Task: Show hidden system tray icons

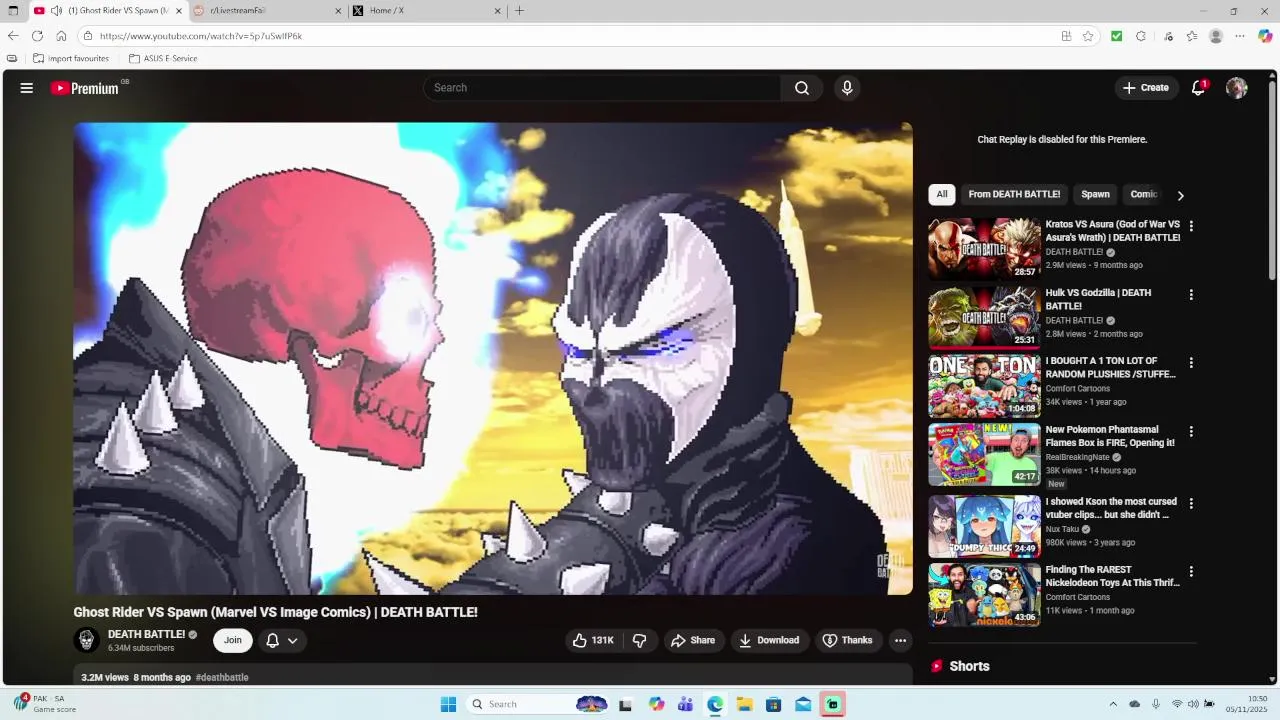Action: (x=1113, y=704)
